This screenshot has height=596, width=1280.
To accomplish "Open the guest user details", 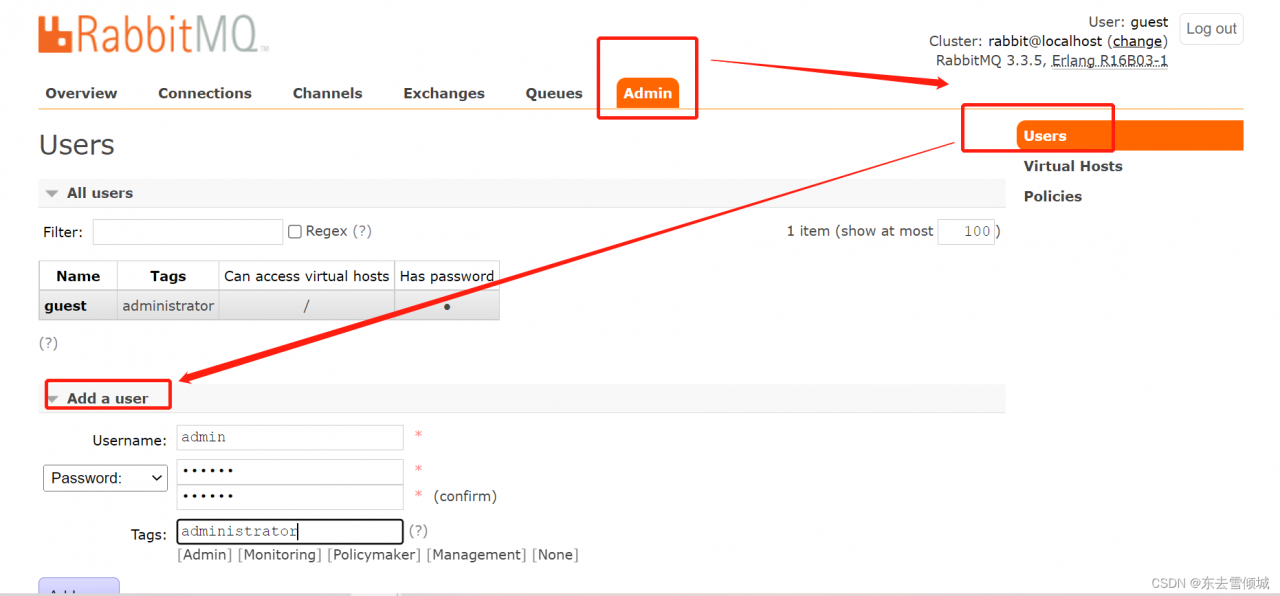I will (66, 306).
